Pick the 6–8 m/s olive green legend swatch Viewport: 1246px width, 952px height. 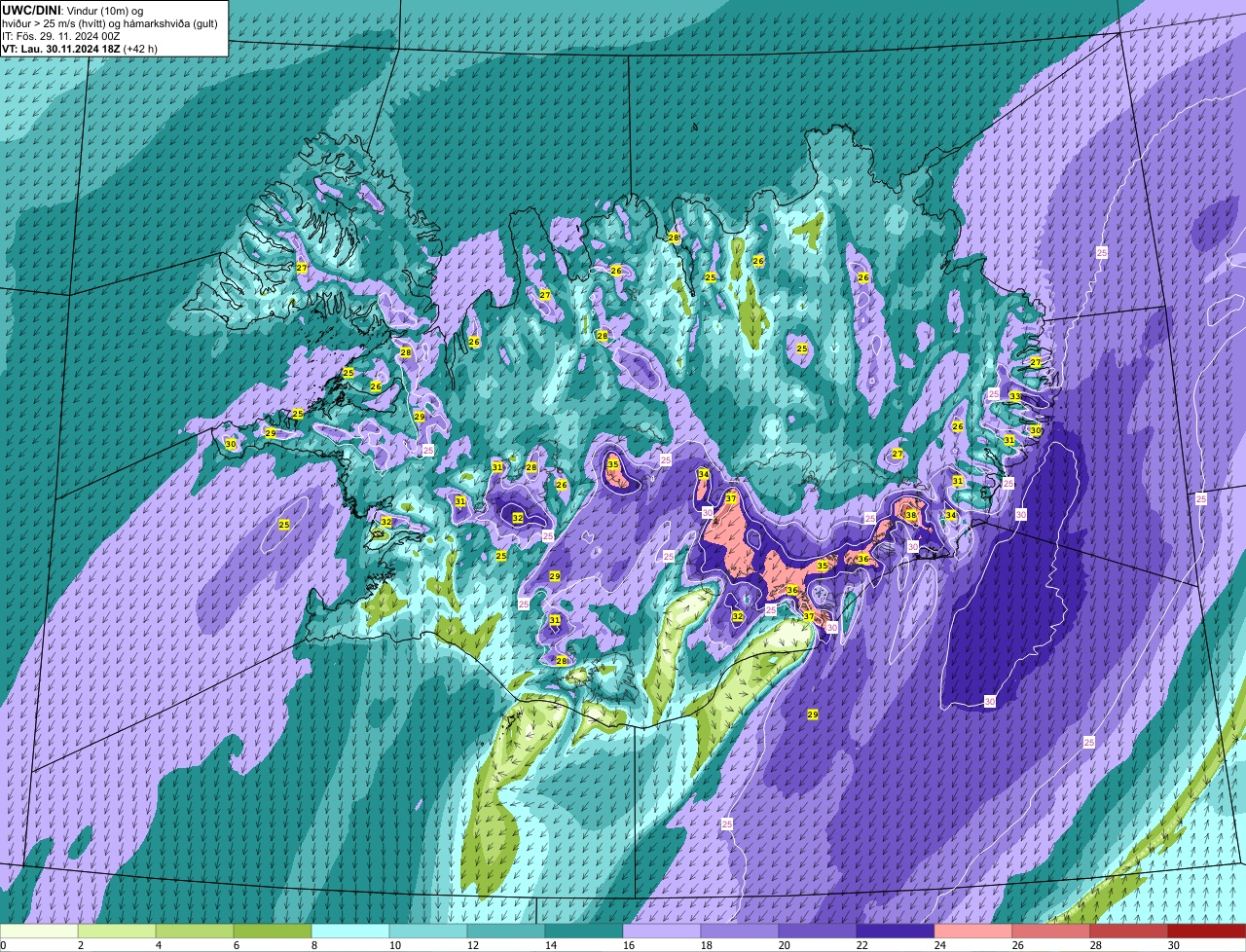(273, 932)
